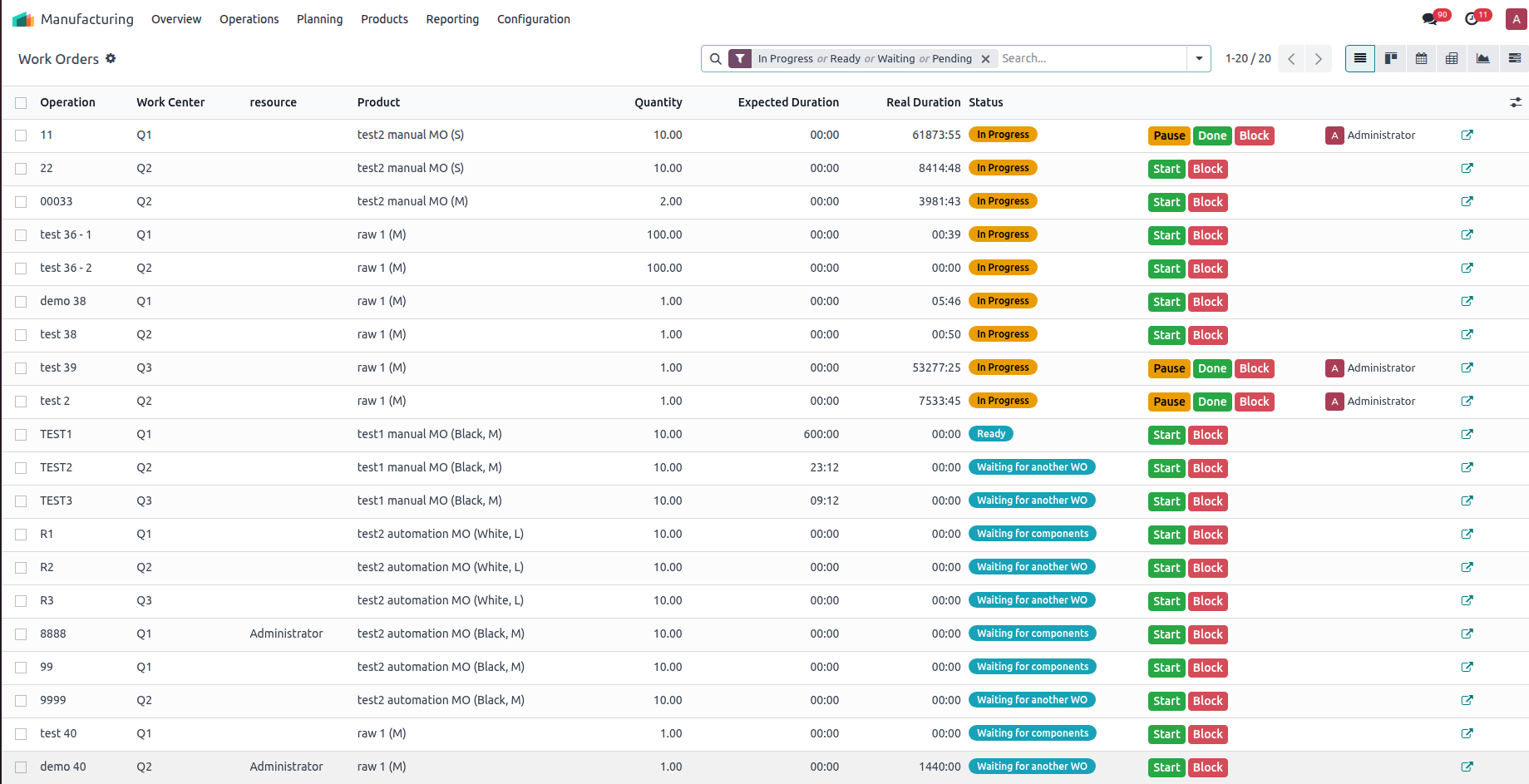Tick the checkbox for demo 38 row
This screenshot has height=784, width=1529.
coord(21,302)
